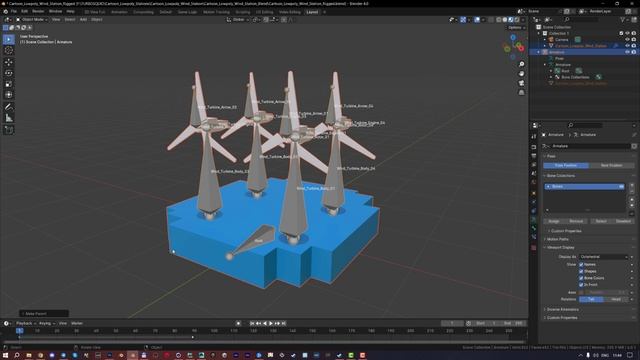This screenshot has width=640, height=360.
Task: Click the Blender logo menu icon
Action: (x=5, y=11)
